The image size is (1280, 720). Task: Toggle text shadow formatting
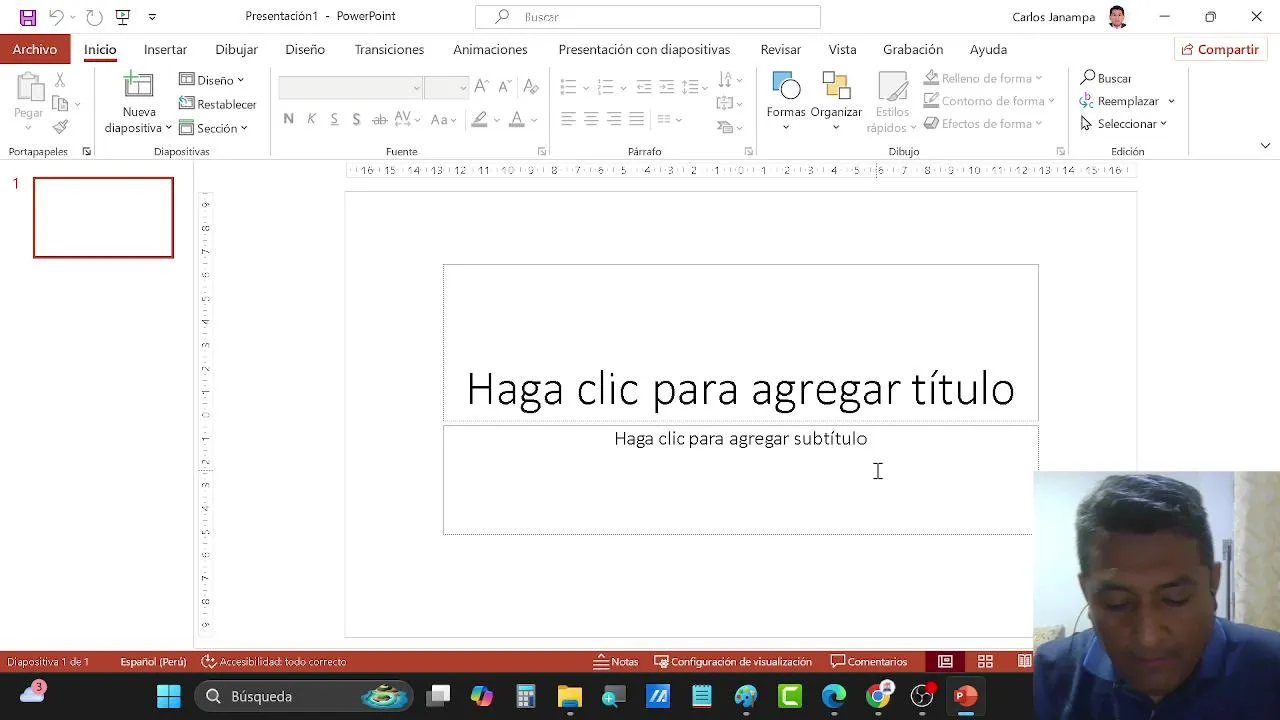[356, 119]
